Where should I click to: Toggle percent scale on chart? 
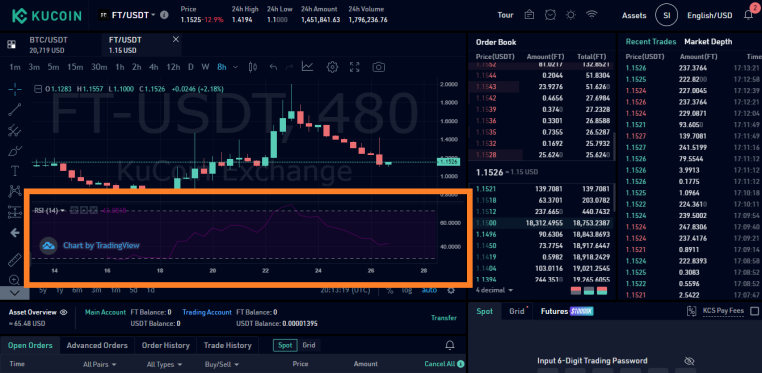click(x=390, y=290)
